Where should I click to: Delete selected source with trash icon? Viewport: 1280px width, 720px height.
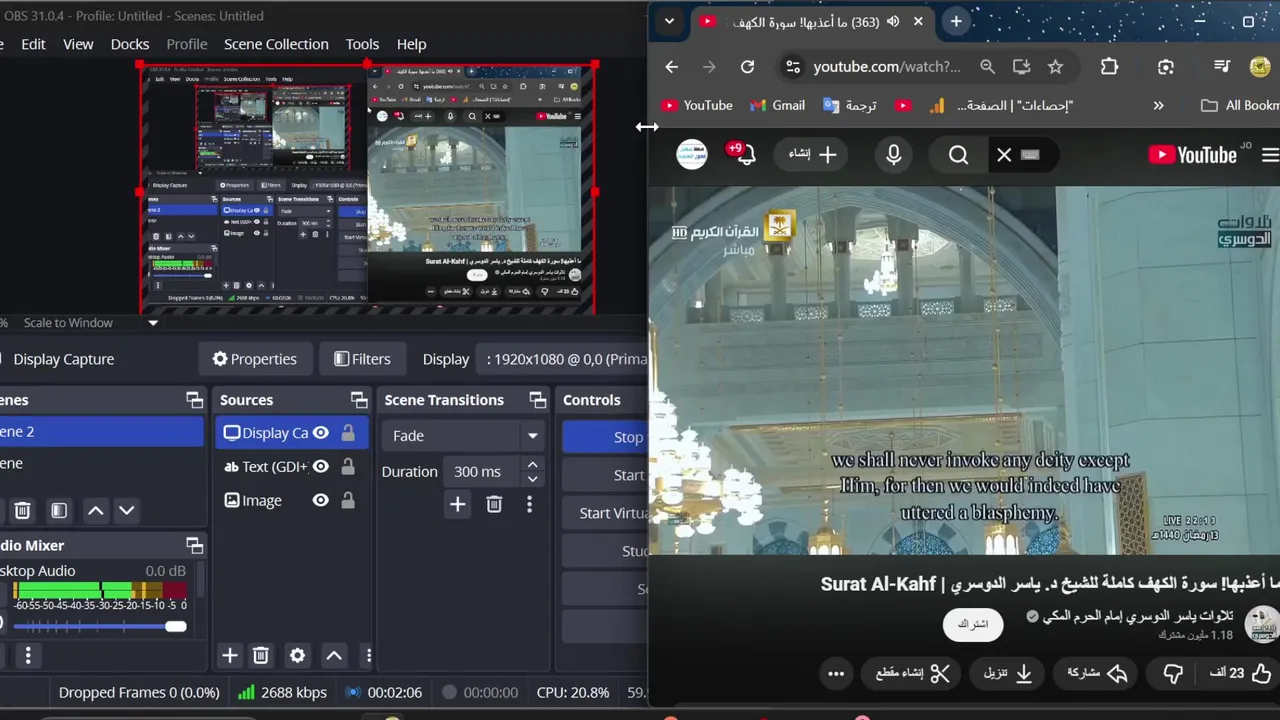click(261, 656)
